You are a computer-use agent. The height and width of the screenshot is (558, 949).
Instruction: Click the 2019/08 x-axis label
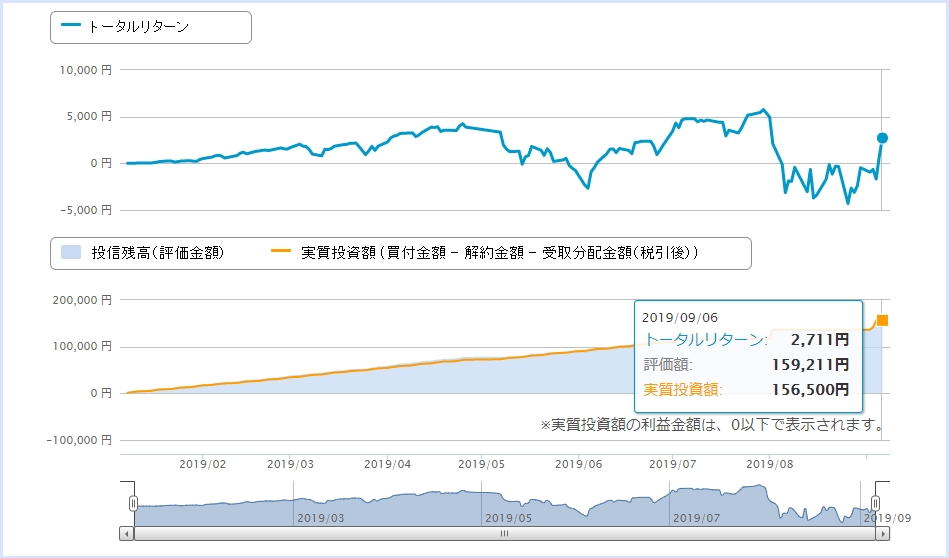[769, 464]
